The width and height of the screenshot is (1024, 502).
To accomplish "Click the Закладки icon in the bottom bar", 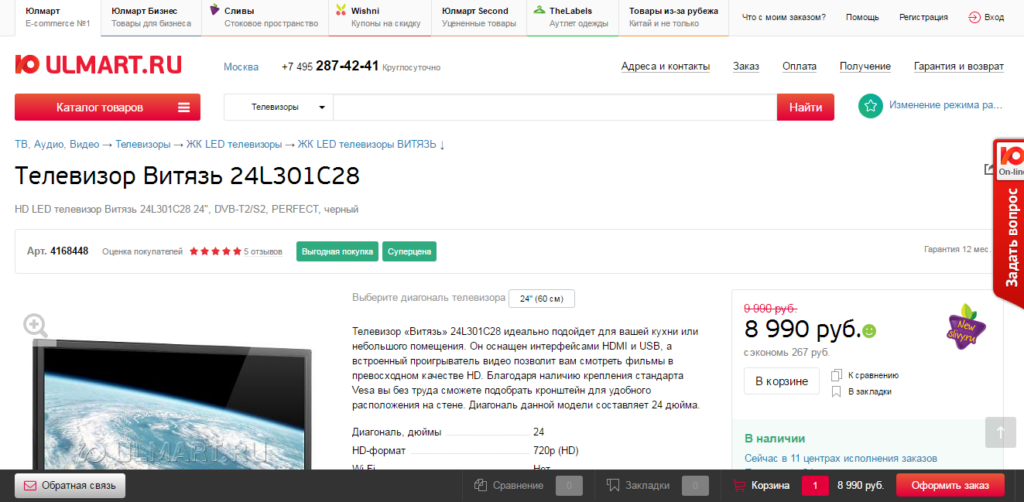I will pos(613,485).
